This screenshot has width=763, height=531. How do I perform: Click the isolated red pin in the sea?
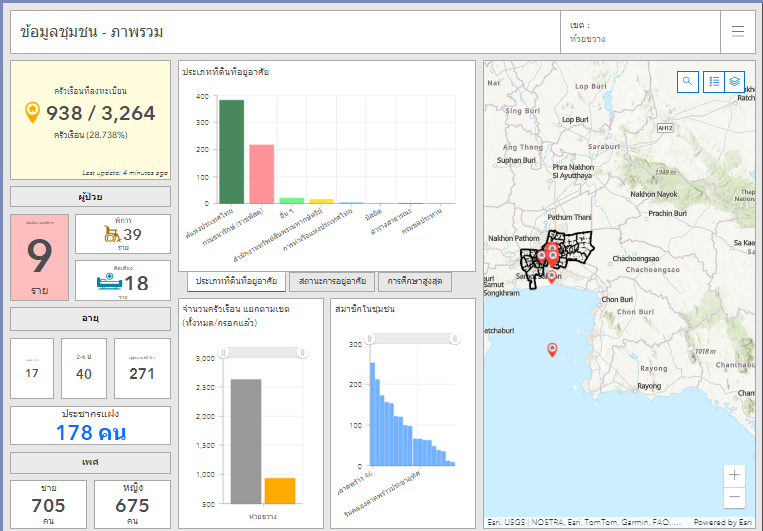551,348
